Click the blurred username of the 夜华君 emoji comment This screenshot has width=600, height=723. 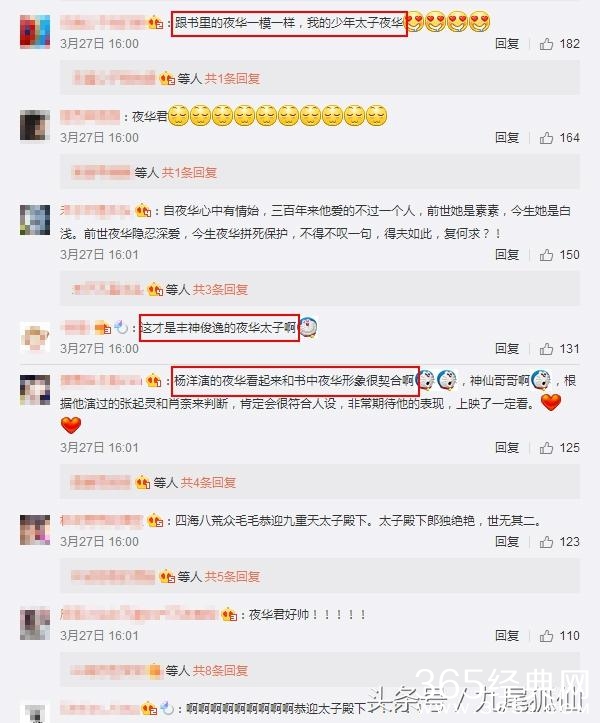[90, 116]
